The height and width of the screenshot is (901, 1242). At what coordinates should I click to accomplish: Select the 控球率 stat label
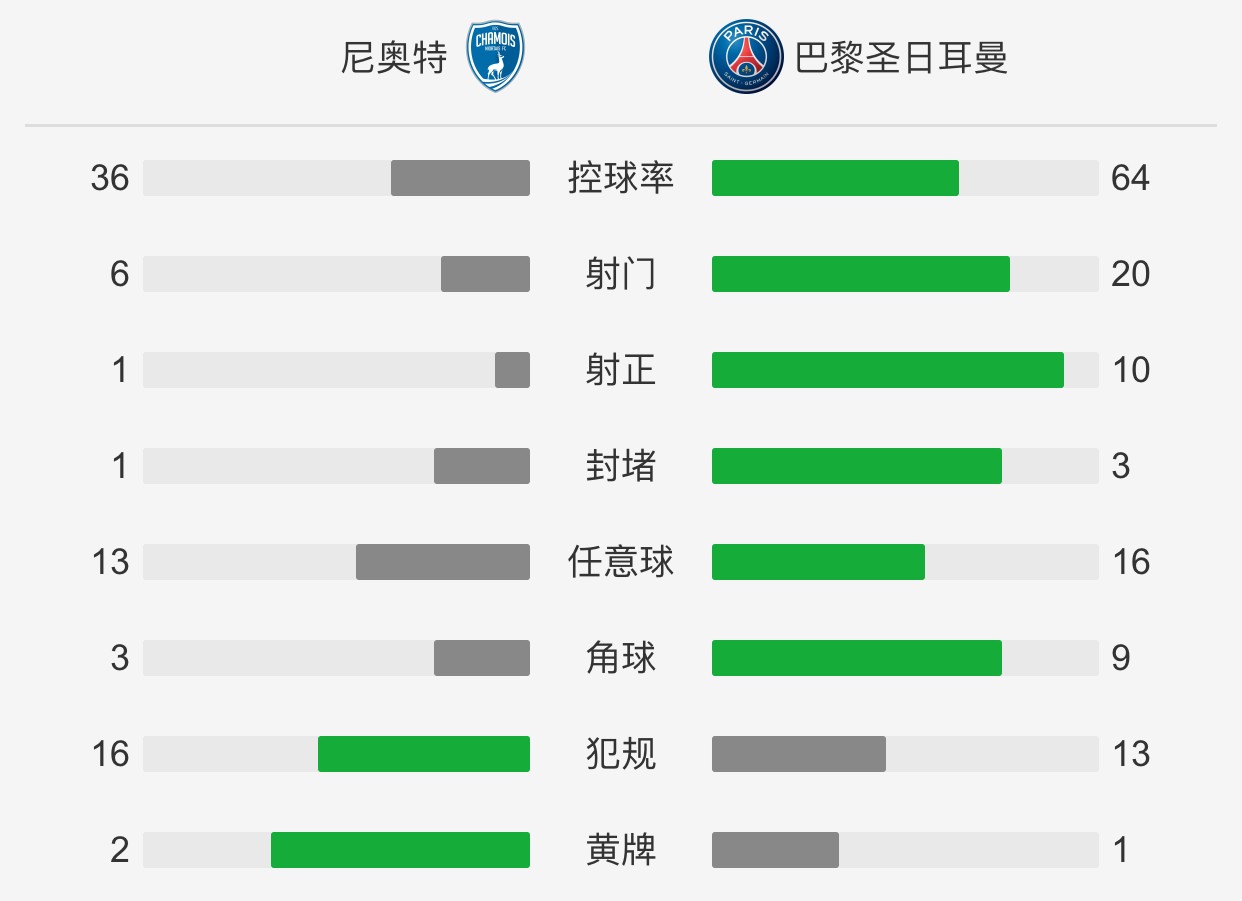(x=621, y=178)
